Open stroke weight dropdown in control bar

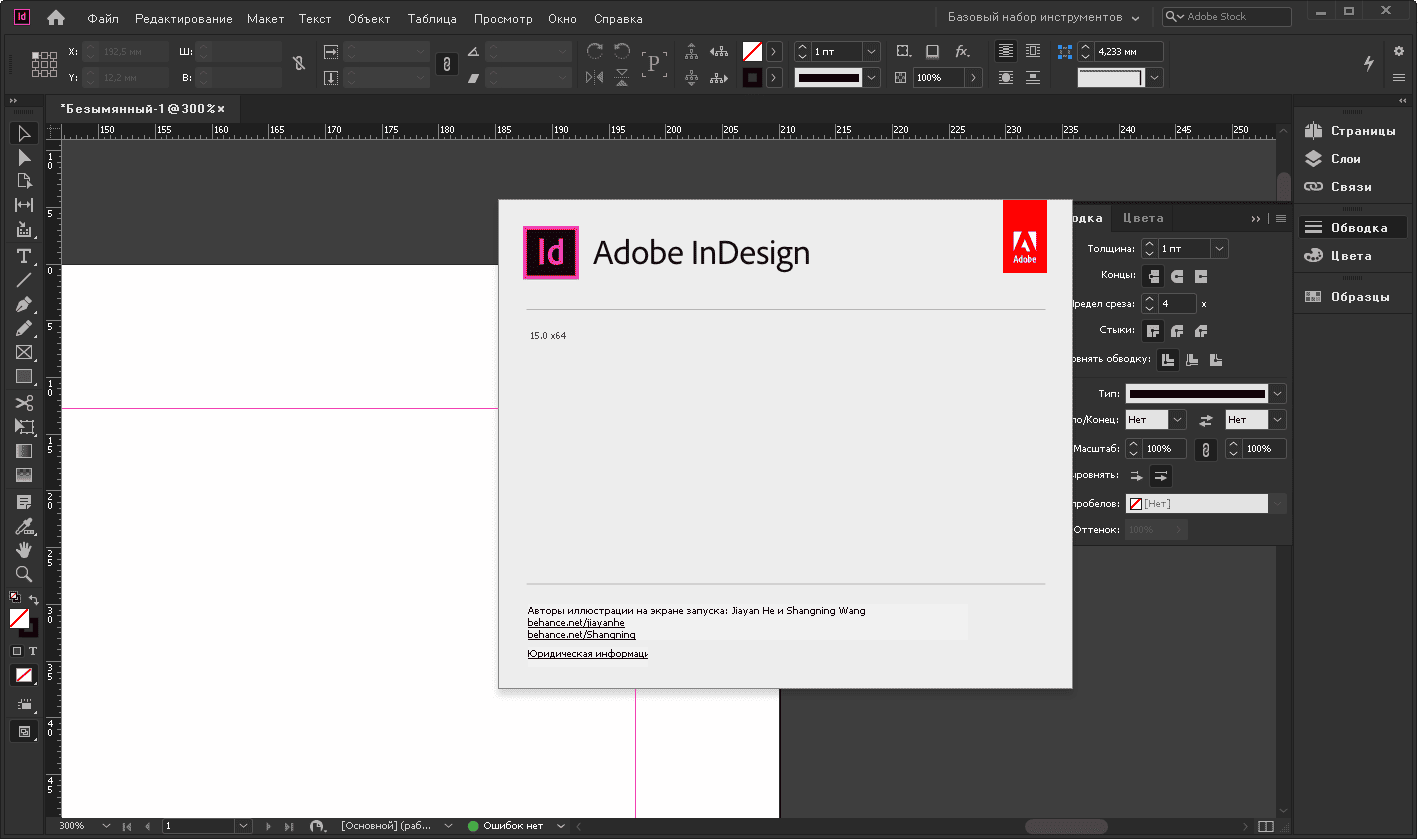(x=871, y=51)
